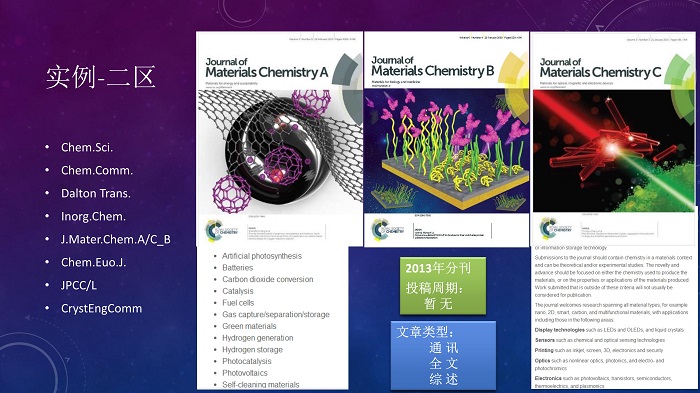Select the JPCC/L bullet item
The height and width of the screenshot is (393, 700).
[79, 285]
